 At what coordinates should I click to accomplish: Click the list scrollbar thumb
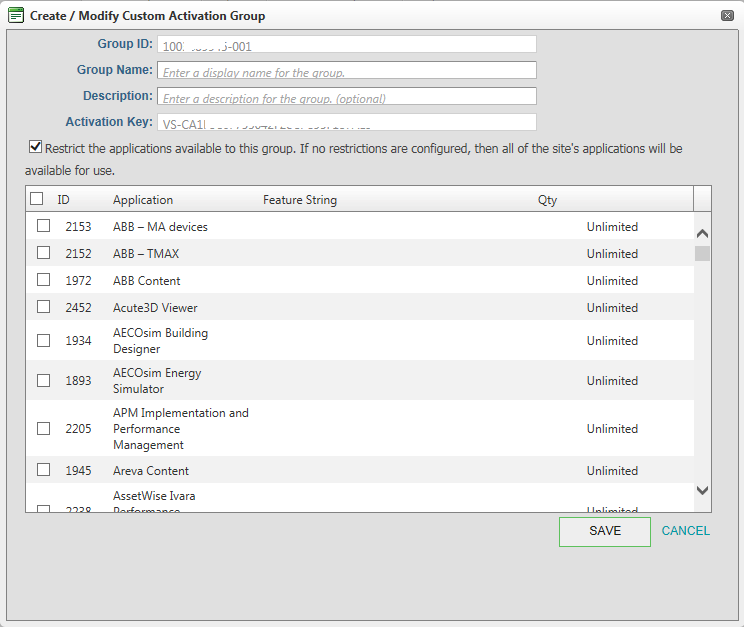coord(702,253)
